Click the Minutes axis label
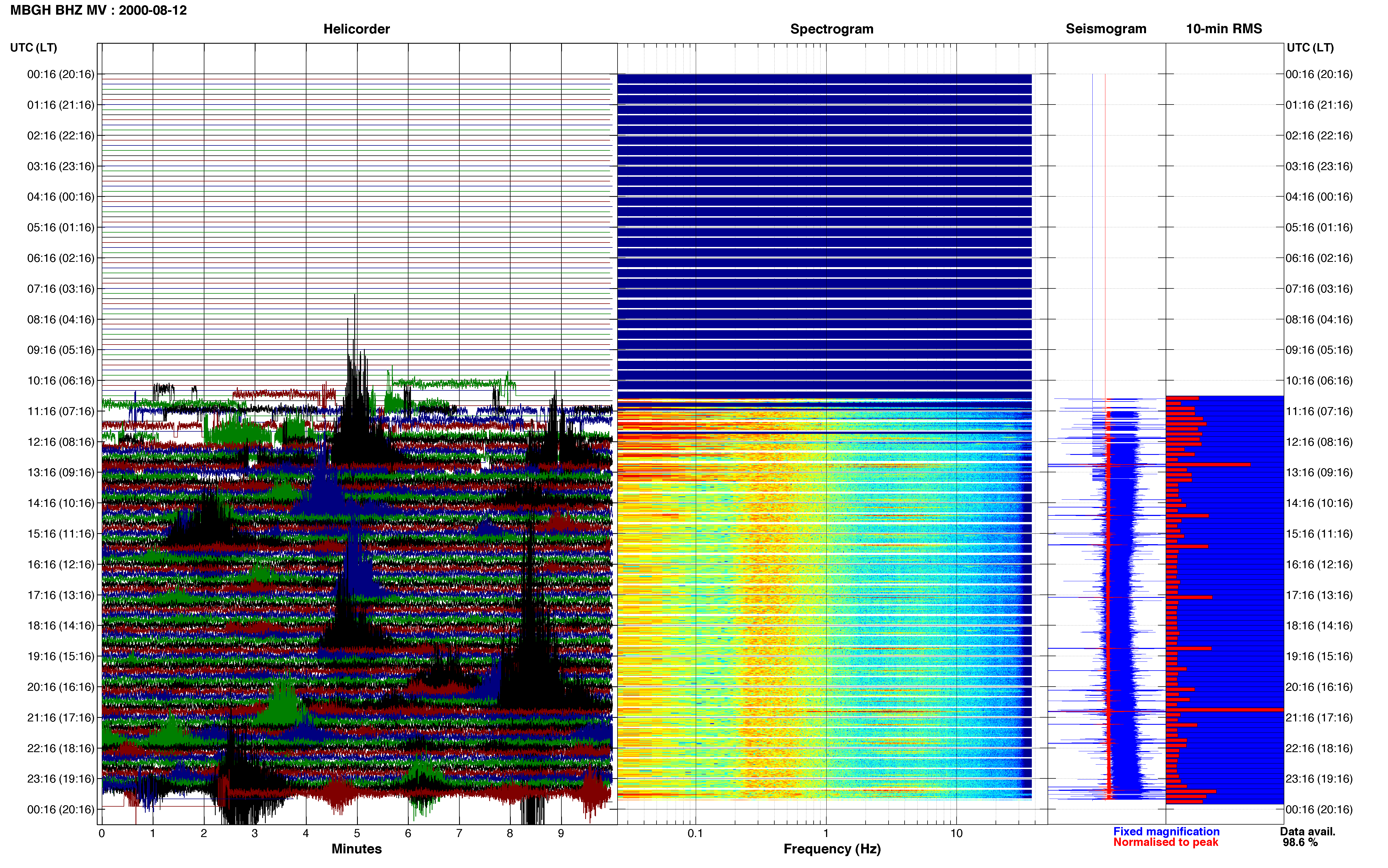 (356, 848)
